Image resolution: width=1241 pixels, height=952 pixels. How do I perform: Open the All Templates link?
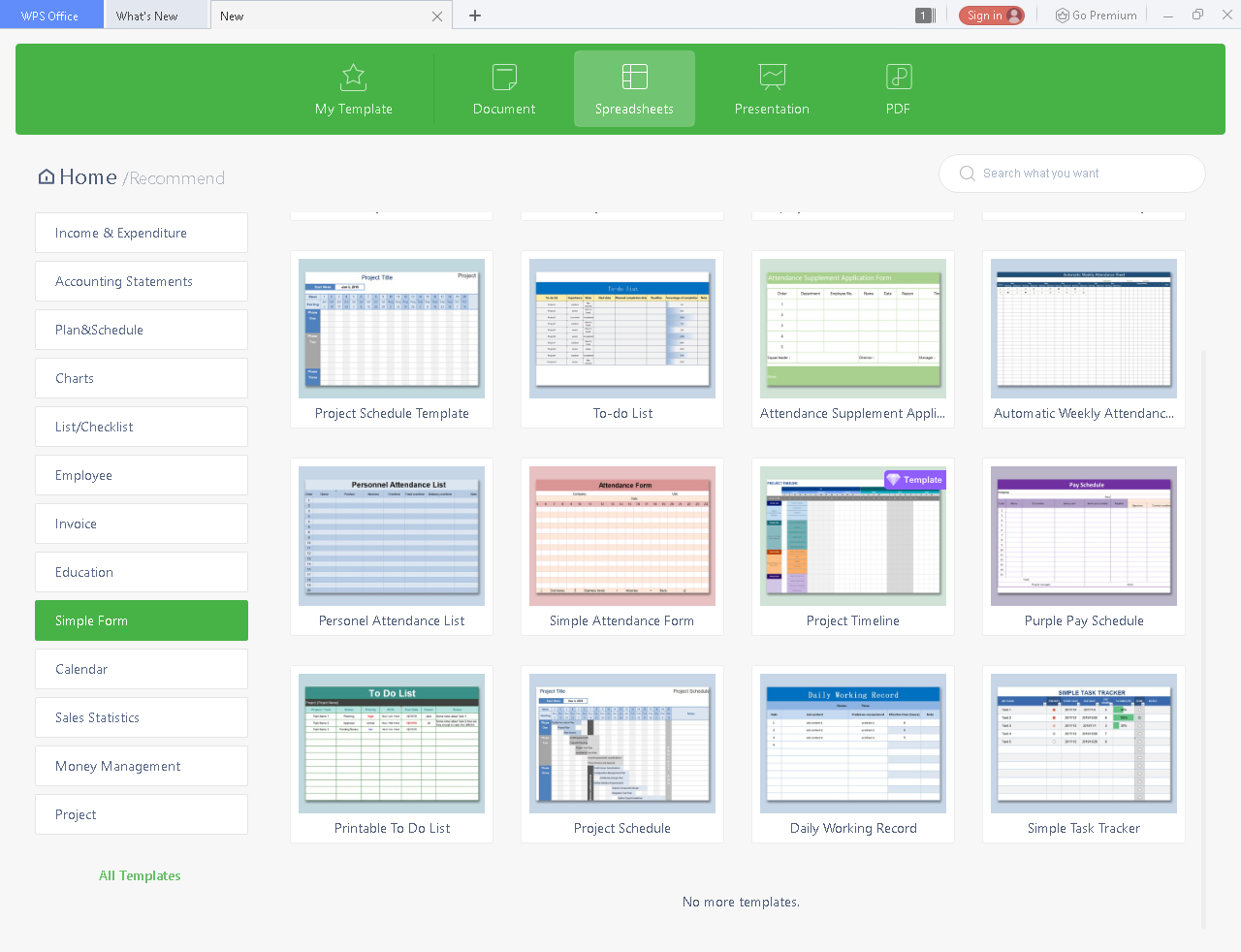tap(140, 875)
